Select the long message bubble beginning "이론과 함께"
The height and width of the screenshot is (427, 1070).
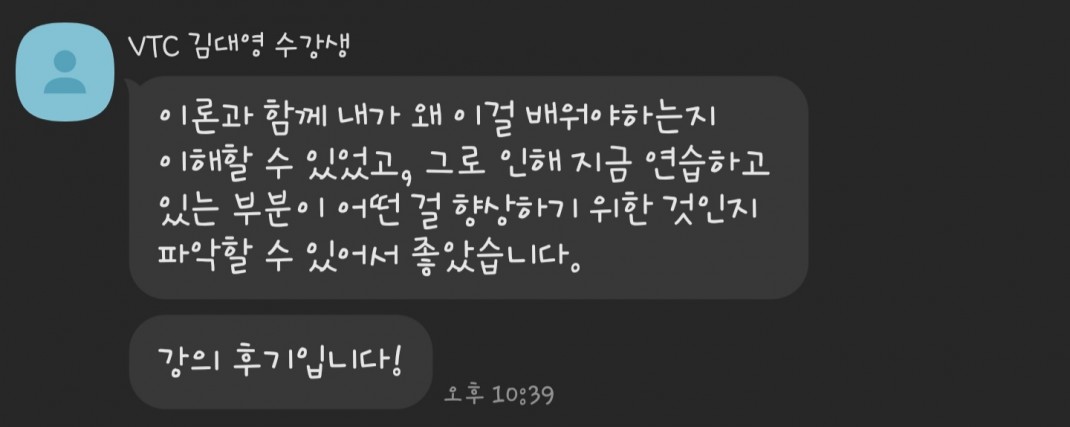[468, 187]
